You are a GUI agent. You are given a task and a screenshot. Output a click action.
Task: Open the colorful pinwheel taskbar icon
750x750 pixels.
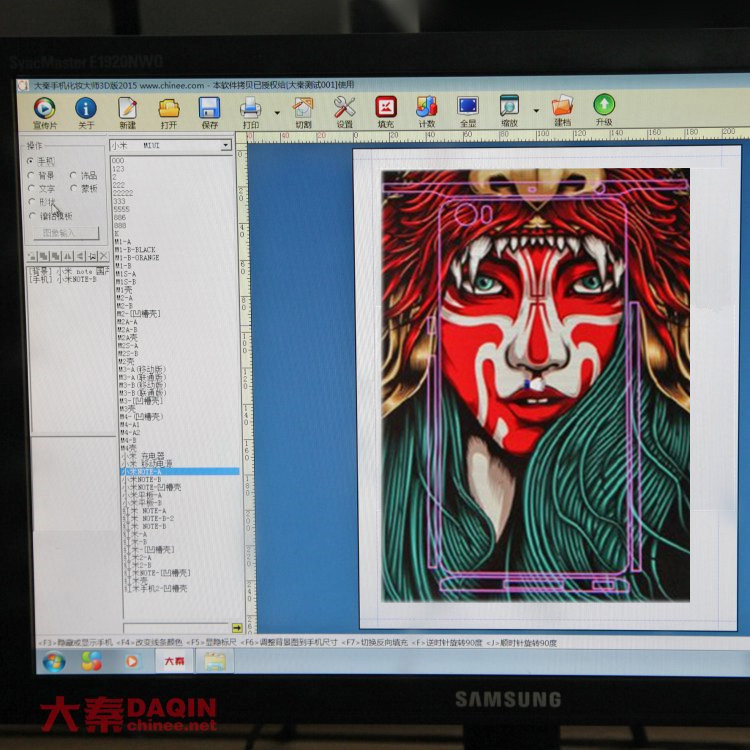[91, 662]
